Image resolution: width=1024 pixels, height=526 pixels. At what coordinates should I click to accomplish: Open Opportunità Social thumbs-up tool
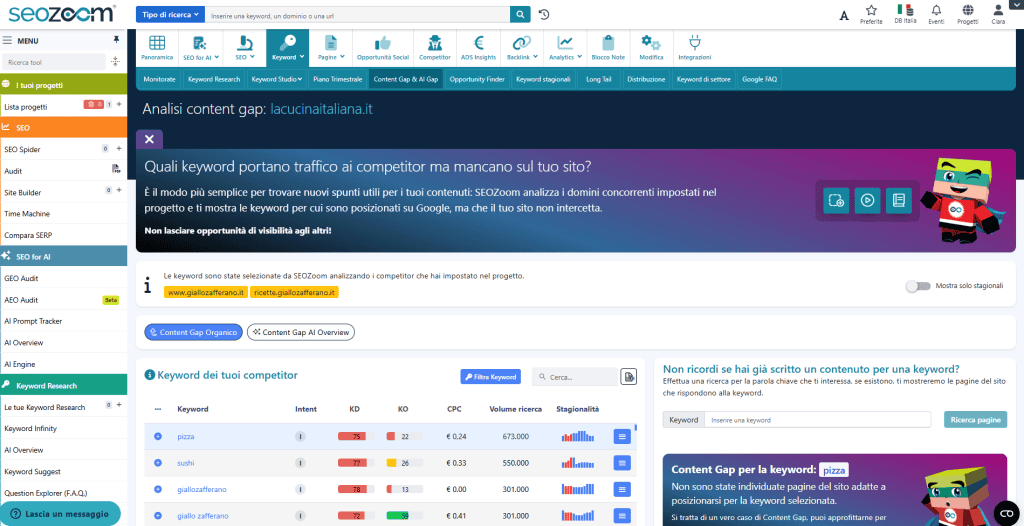(383, 48)
